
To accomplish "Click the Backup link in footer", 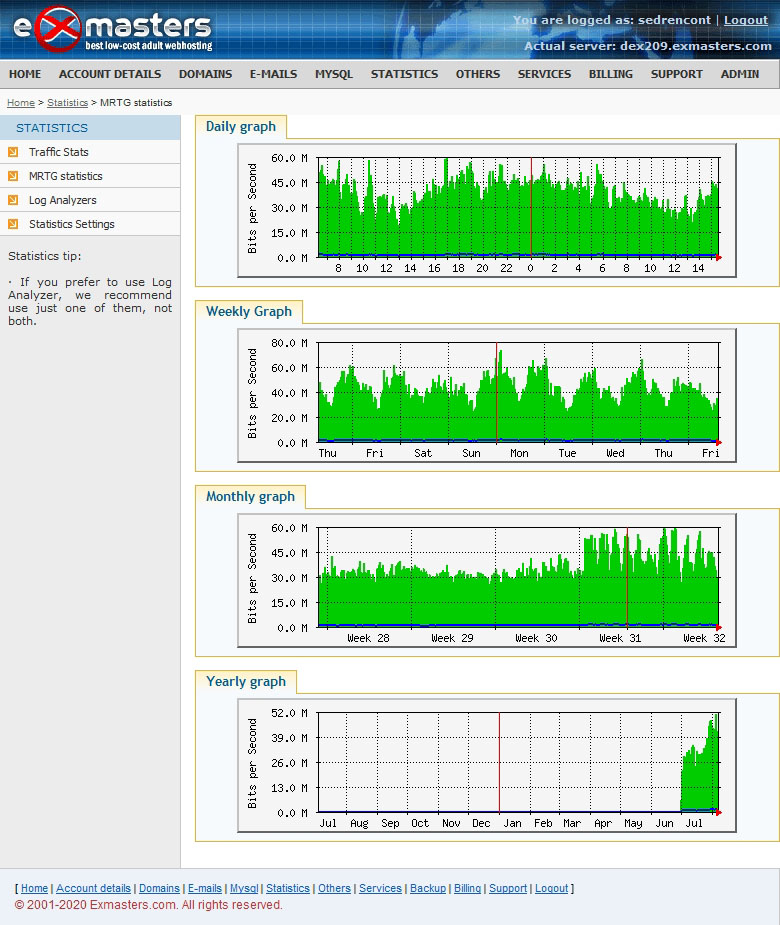I will pyautogui.click(x=427, y=888).
